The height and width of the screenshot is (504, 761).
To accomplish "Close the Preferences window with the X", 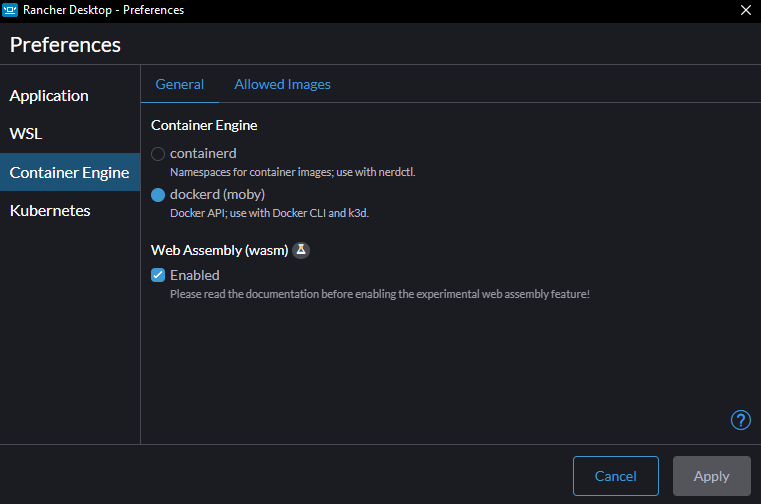I will (x=746, y=10).
